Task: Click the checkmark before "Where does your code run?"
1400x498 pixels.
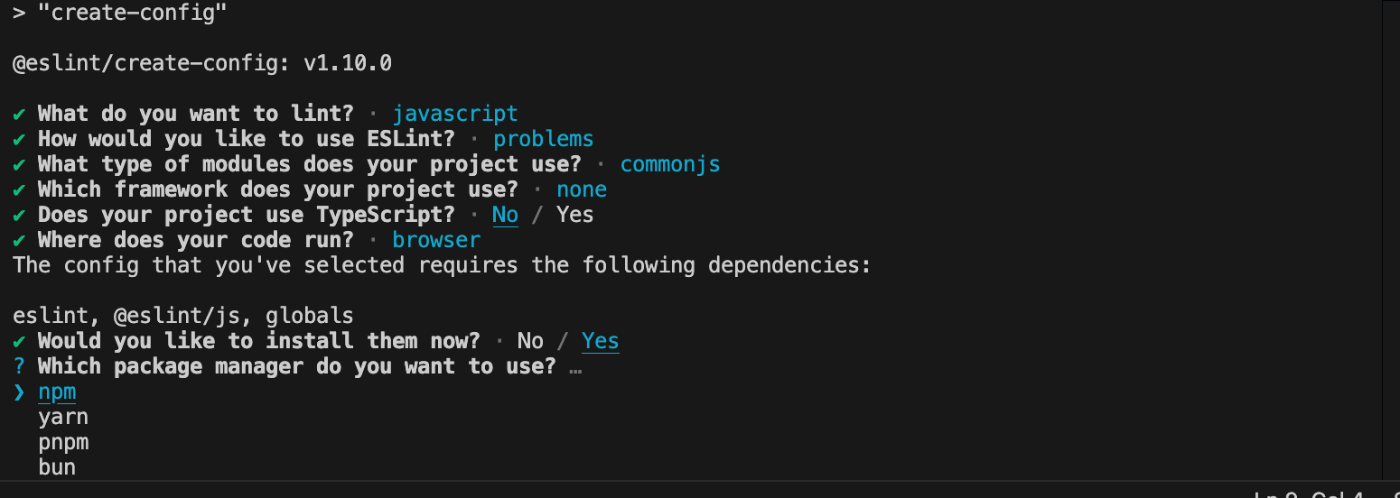Action: click(19, 240)
